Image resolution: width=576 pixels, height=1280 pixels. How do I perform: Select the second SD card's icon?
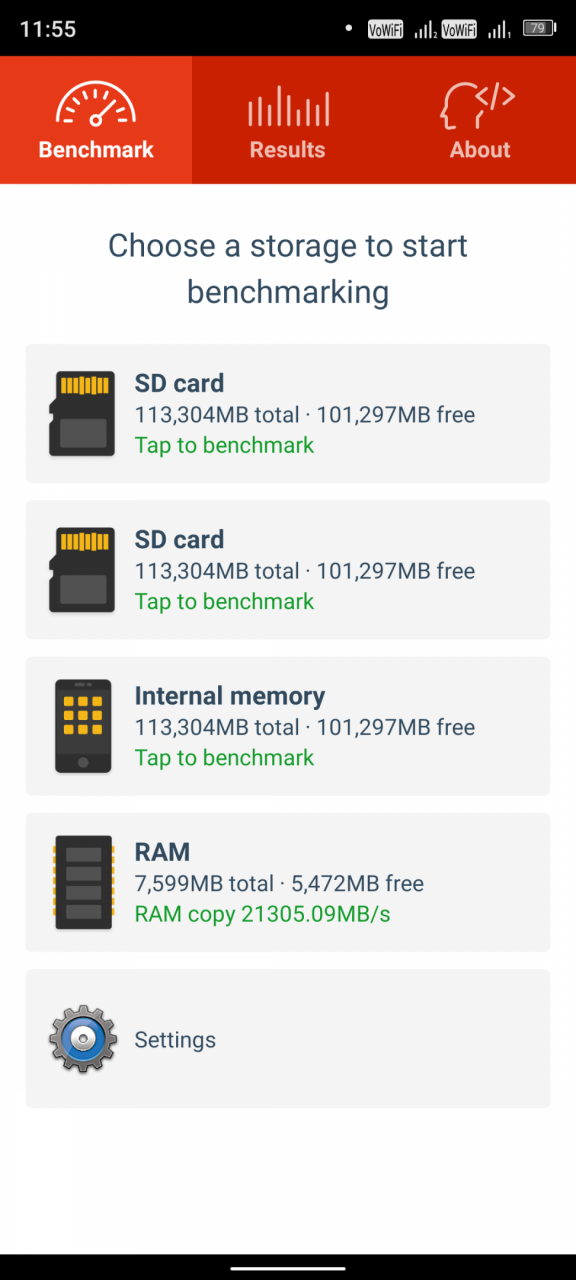(82, 570)
